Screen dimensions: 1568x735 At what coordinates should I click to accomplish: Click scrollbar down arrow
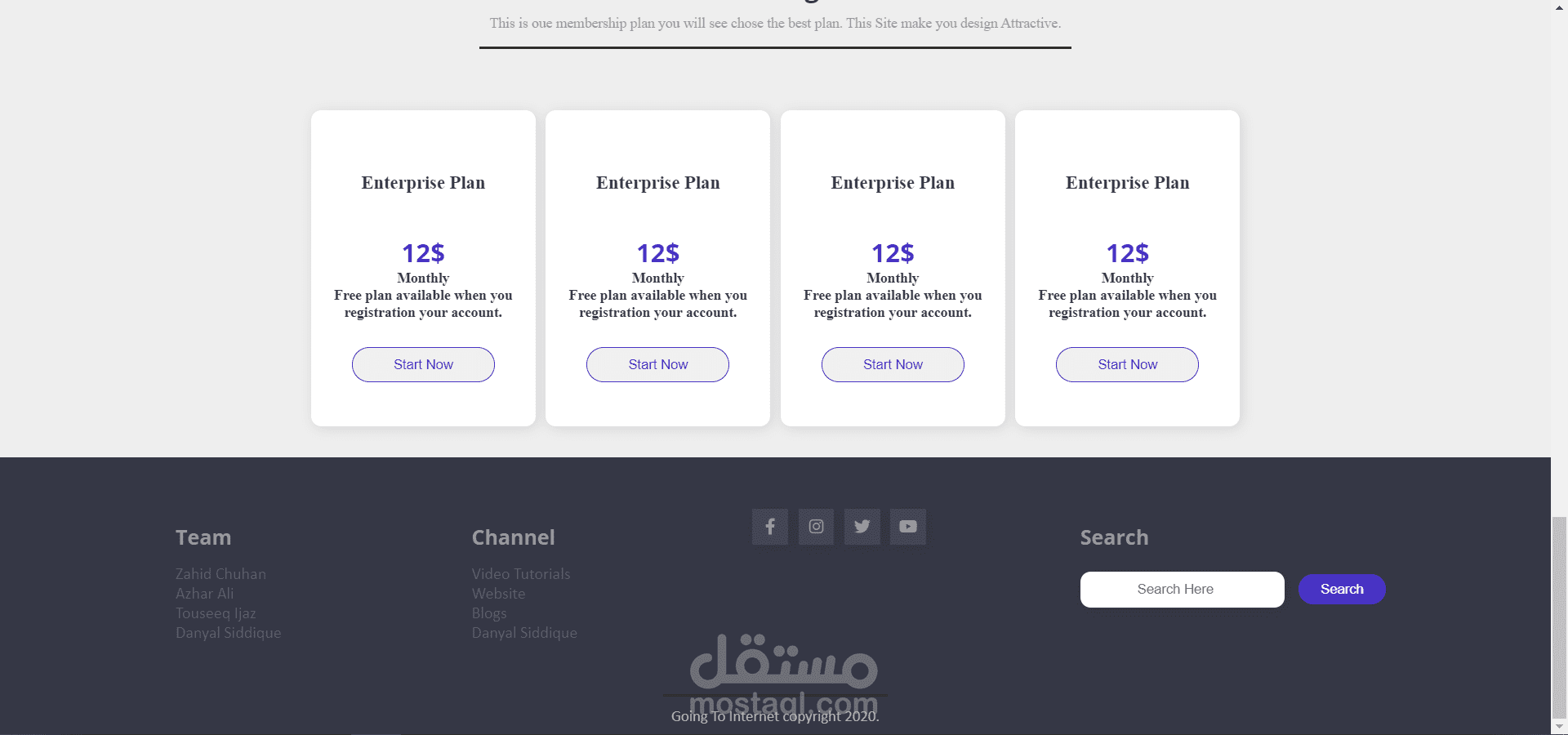click(1559, 726)
